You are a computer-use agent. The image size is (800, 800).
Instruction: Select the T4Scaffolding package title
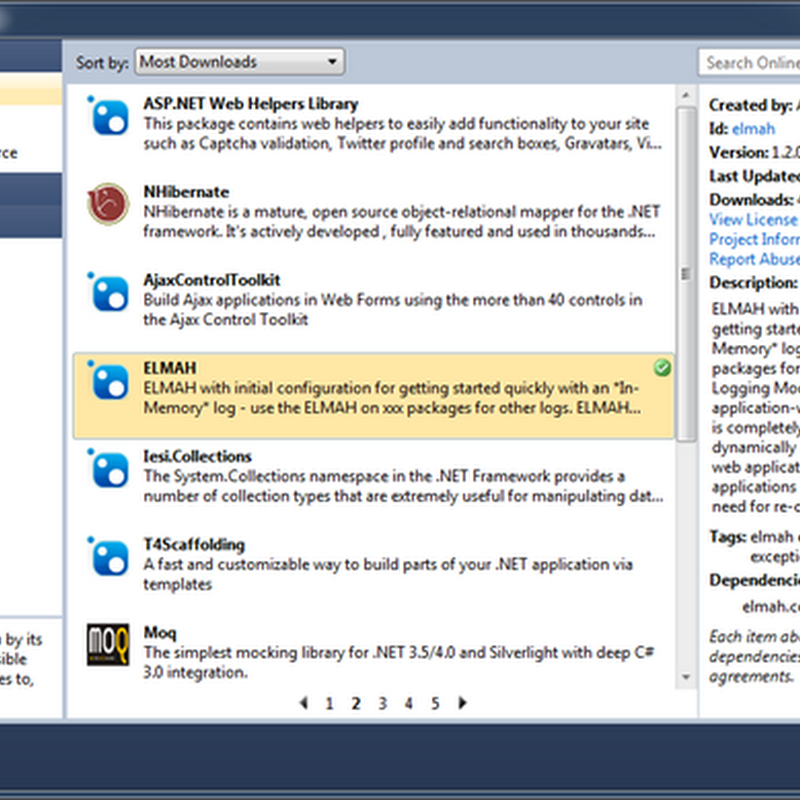click(194, 544)
